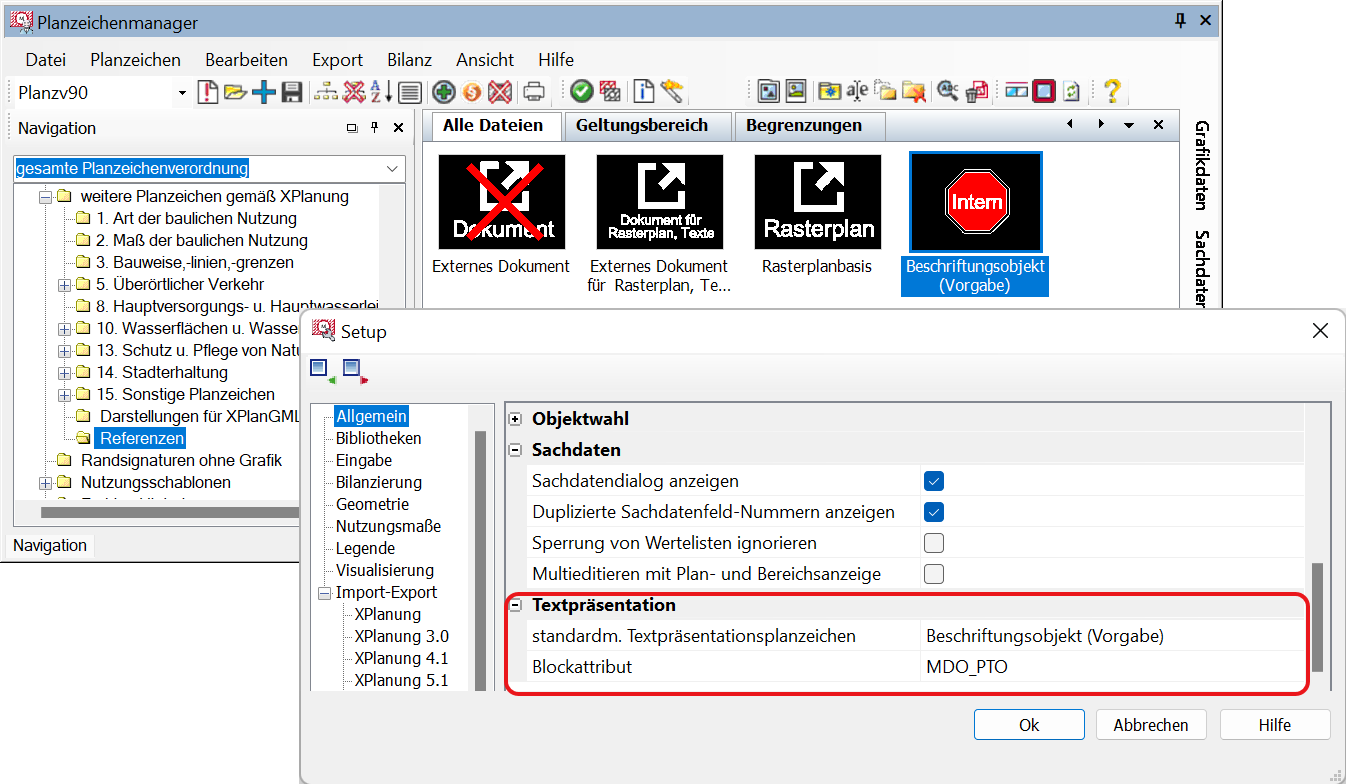The width and height of the screenshot is (1346, 784).
Task: Click the yellow question mark help icon
Action: pos(1110,92)
